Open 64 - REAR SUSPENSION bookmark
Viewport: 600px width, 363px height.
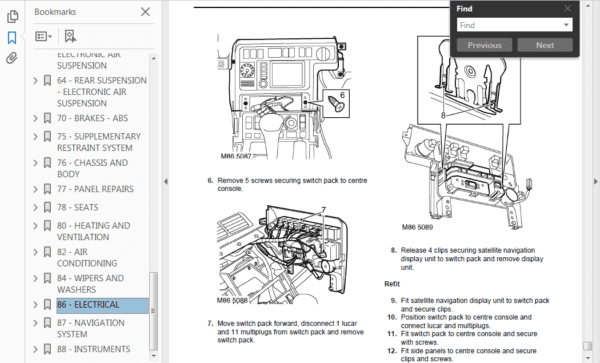(x=102, y=92)
